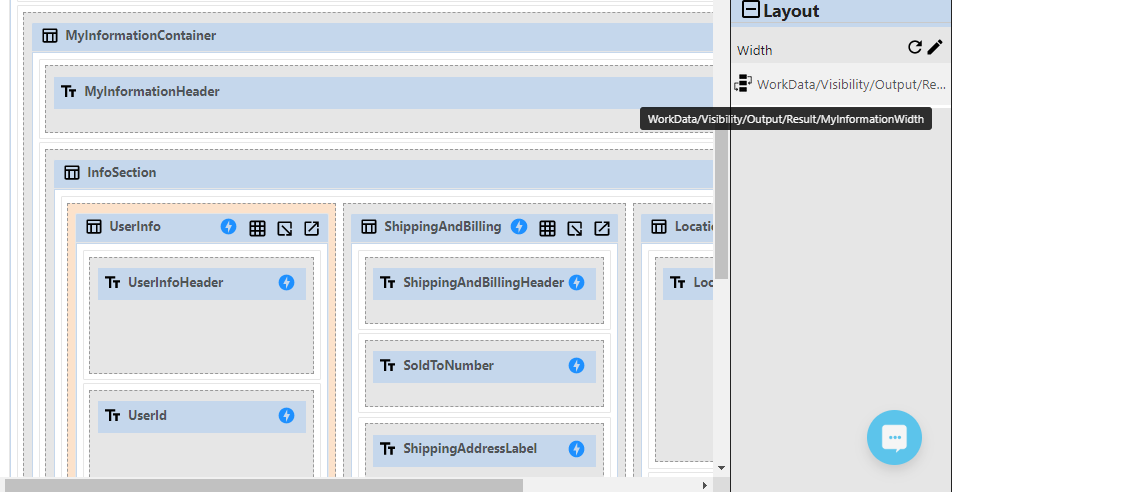This screenshot has height=499, width=1144.
Task: Click the ShippingAndBilling lightning bolt icon
Action: click(519, 227)
